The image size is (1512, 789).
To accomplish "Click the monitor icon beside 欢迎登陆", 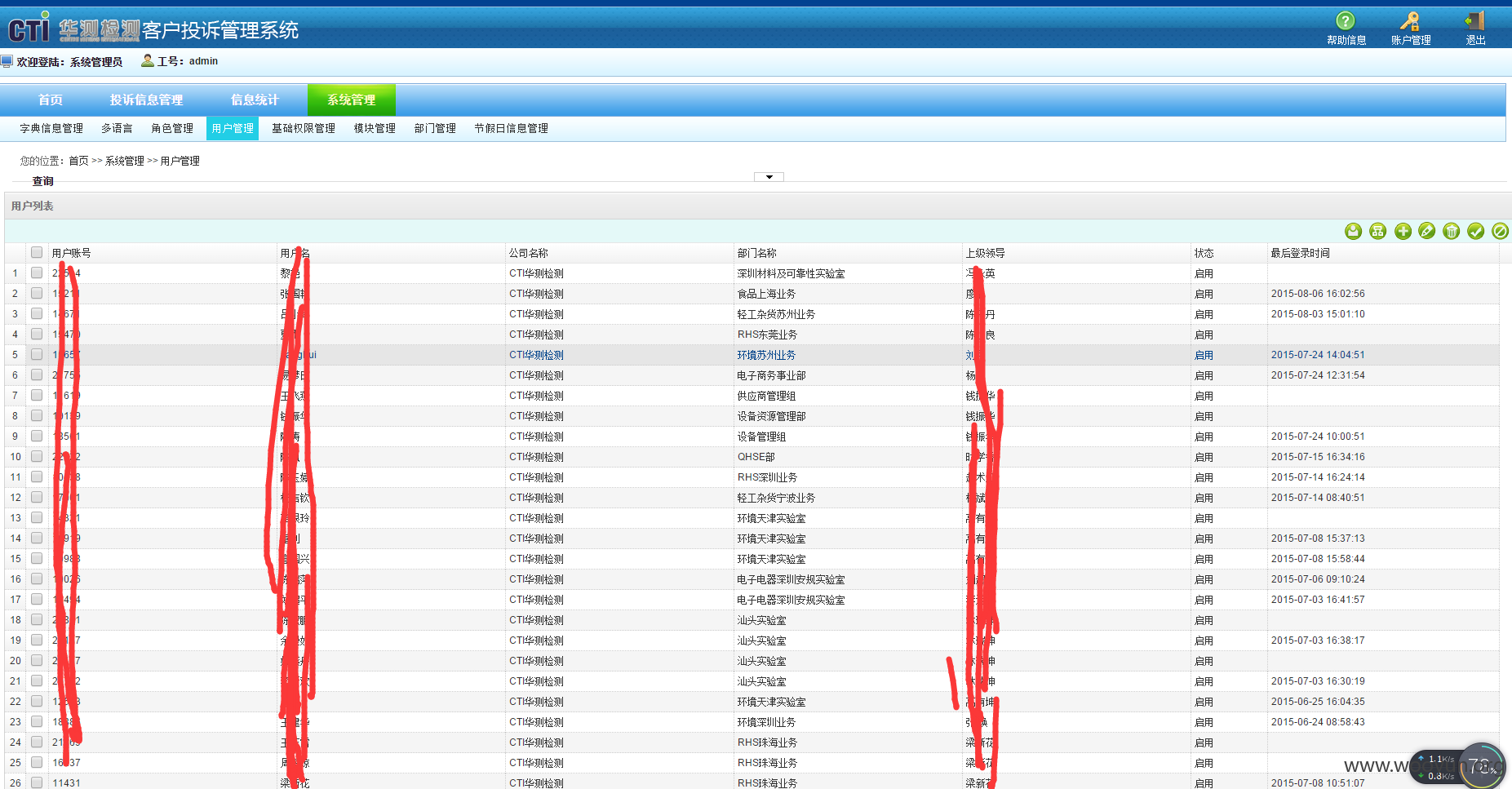I will (7, 61).
